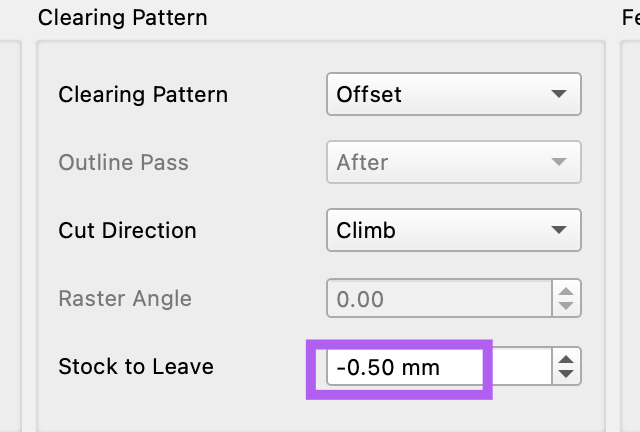
Task: Click the Raster Angle value field
Action: pyautogui.click(x=438, y=299)
